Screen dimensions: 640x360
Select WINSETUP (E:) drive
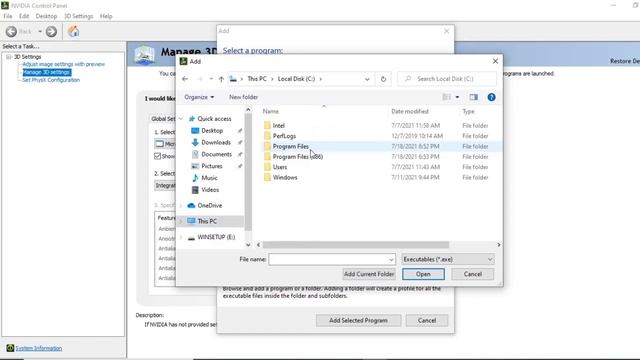point(216,237)
